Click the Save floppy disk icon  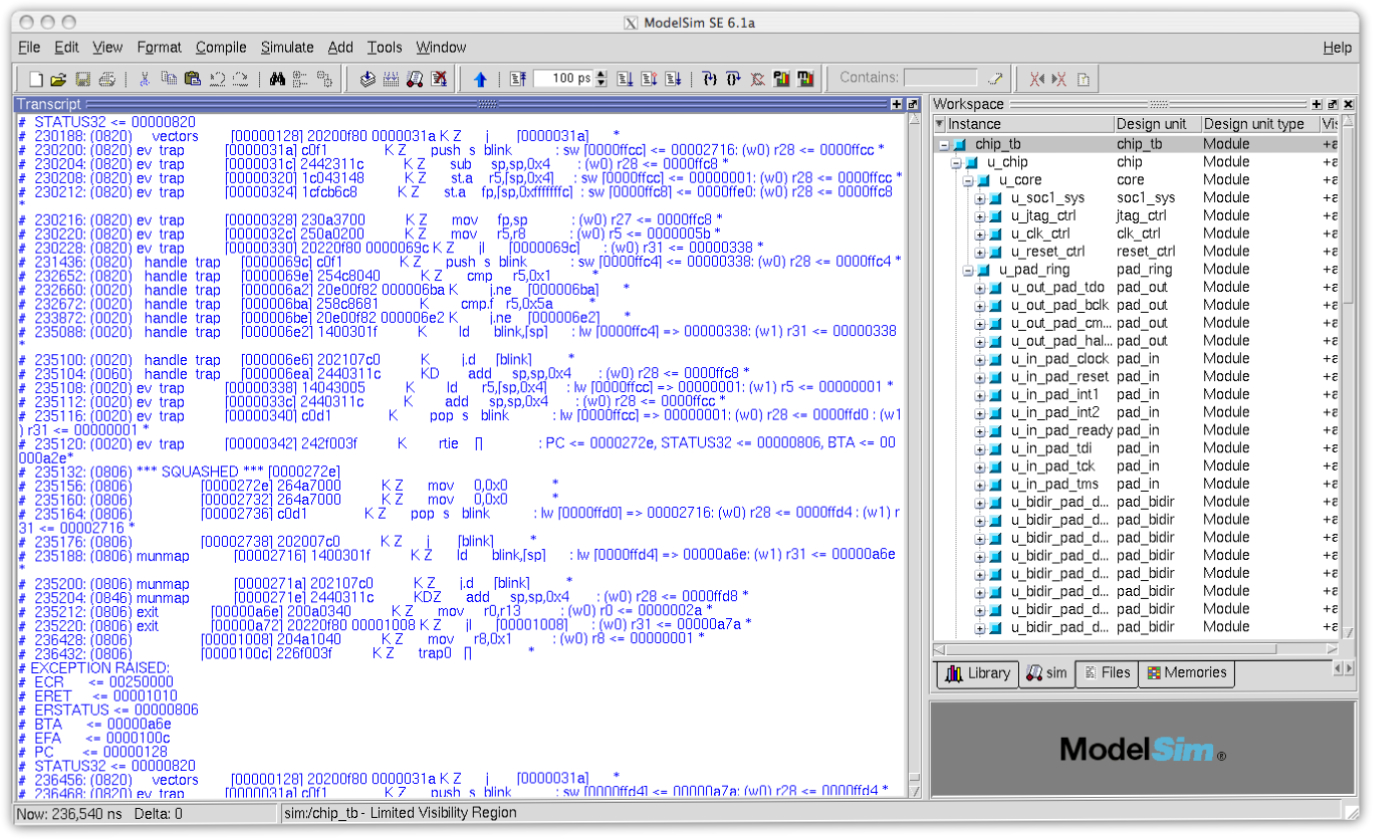pyautogui.click(x=83, y=79)
